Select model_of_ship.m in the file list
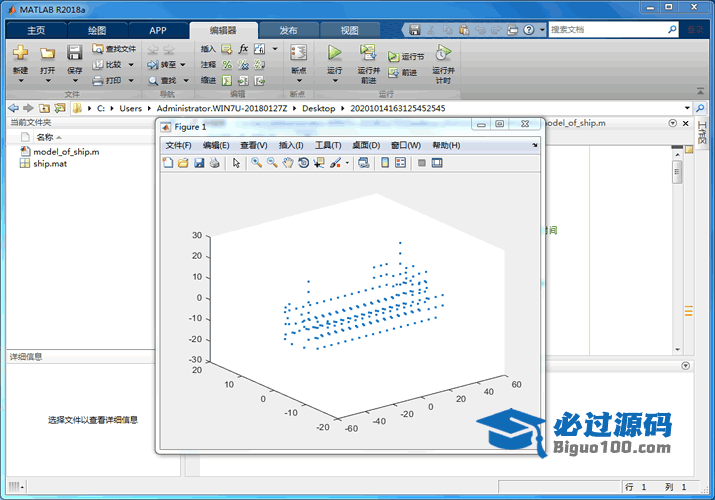Screen dimensions: 715x500 tap(65, 152)
